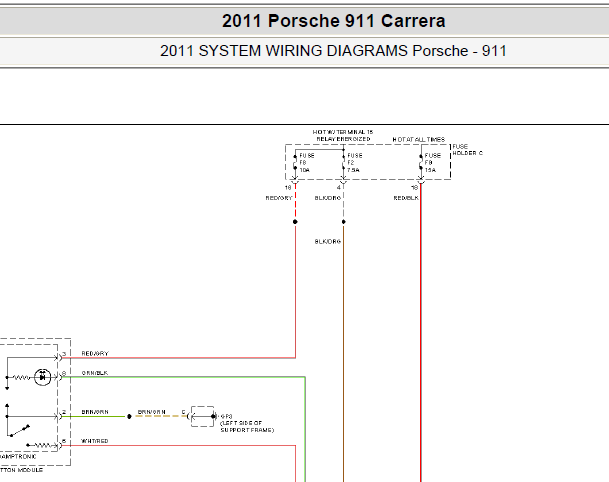
Task: Click splice dot between the BRN/ORN wires
Action: [129, 416]
